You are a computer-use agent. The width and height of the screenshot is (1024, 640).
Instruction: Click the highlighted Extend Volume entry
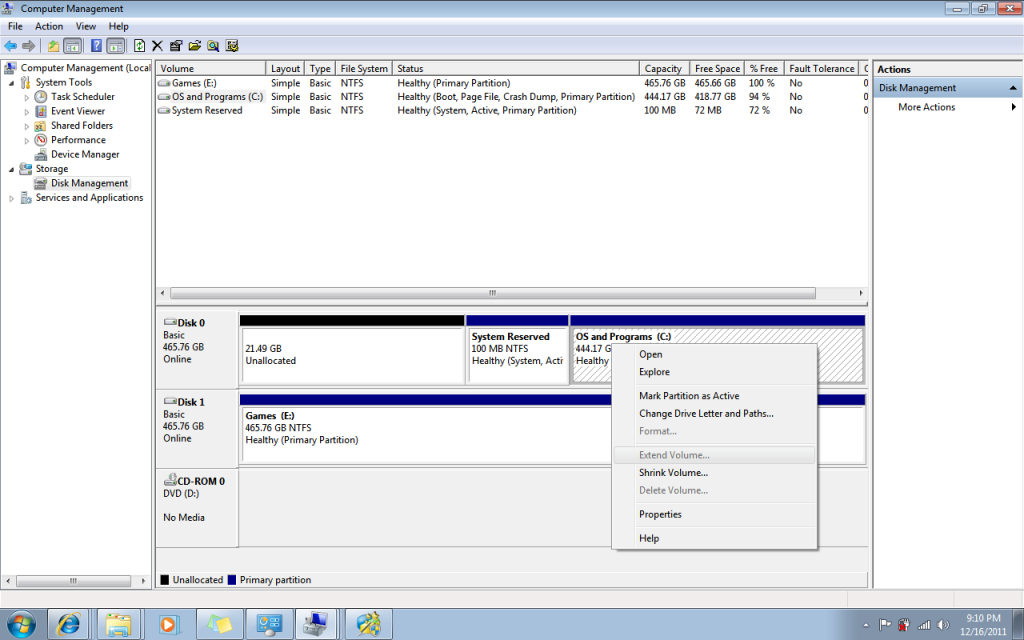(714, 455)
